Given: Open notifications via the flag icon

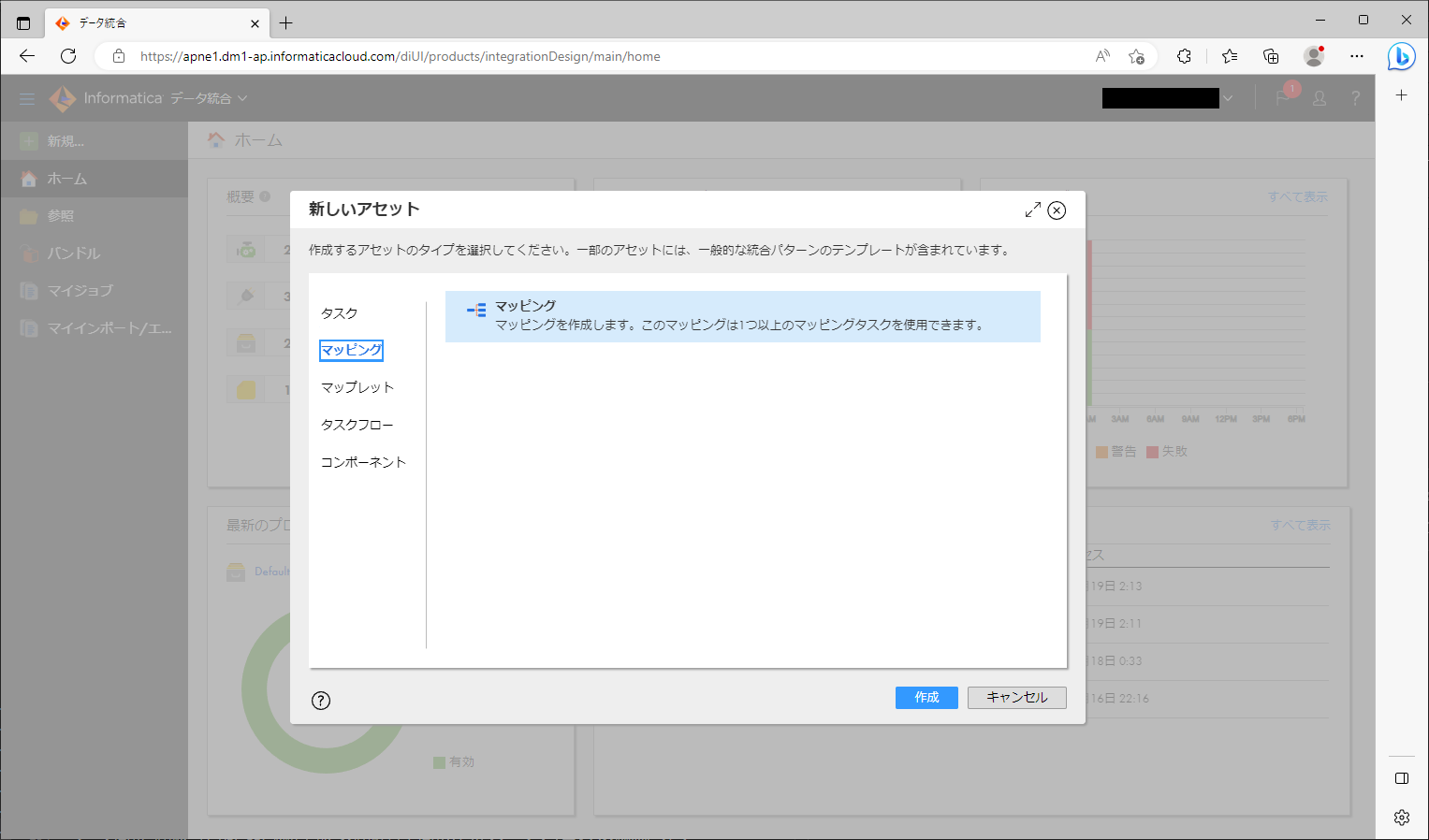Looking at the screenshot, I should coord(1281,97).
